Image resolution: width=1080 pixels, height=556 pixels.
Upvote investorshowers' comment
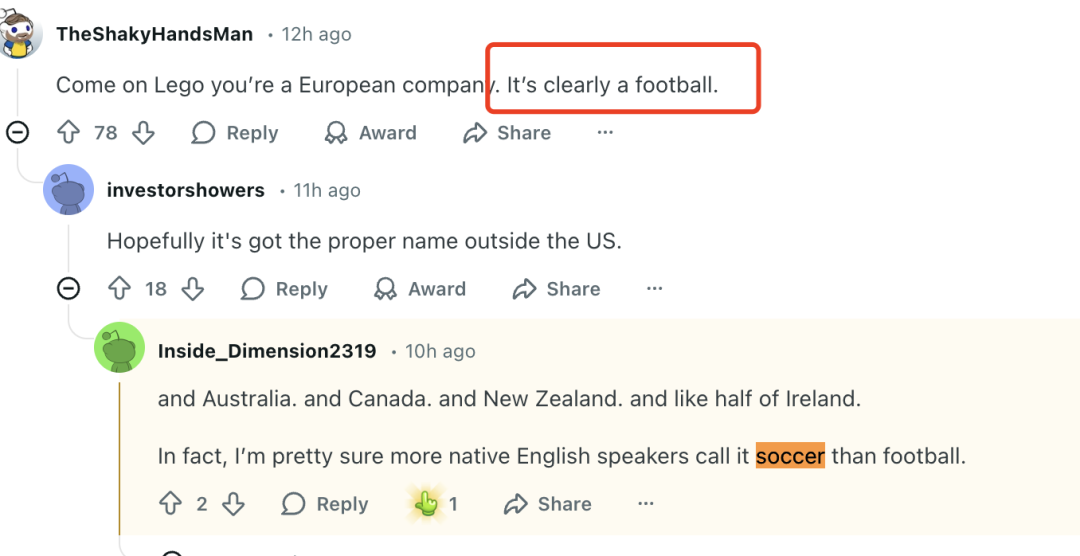click(119, 289)
